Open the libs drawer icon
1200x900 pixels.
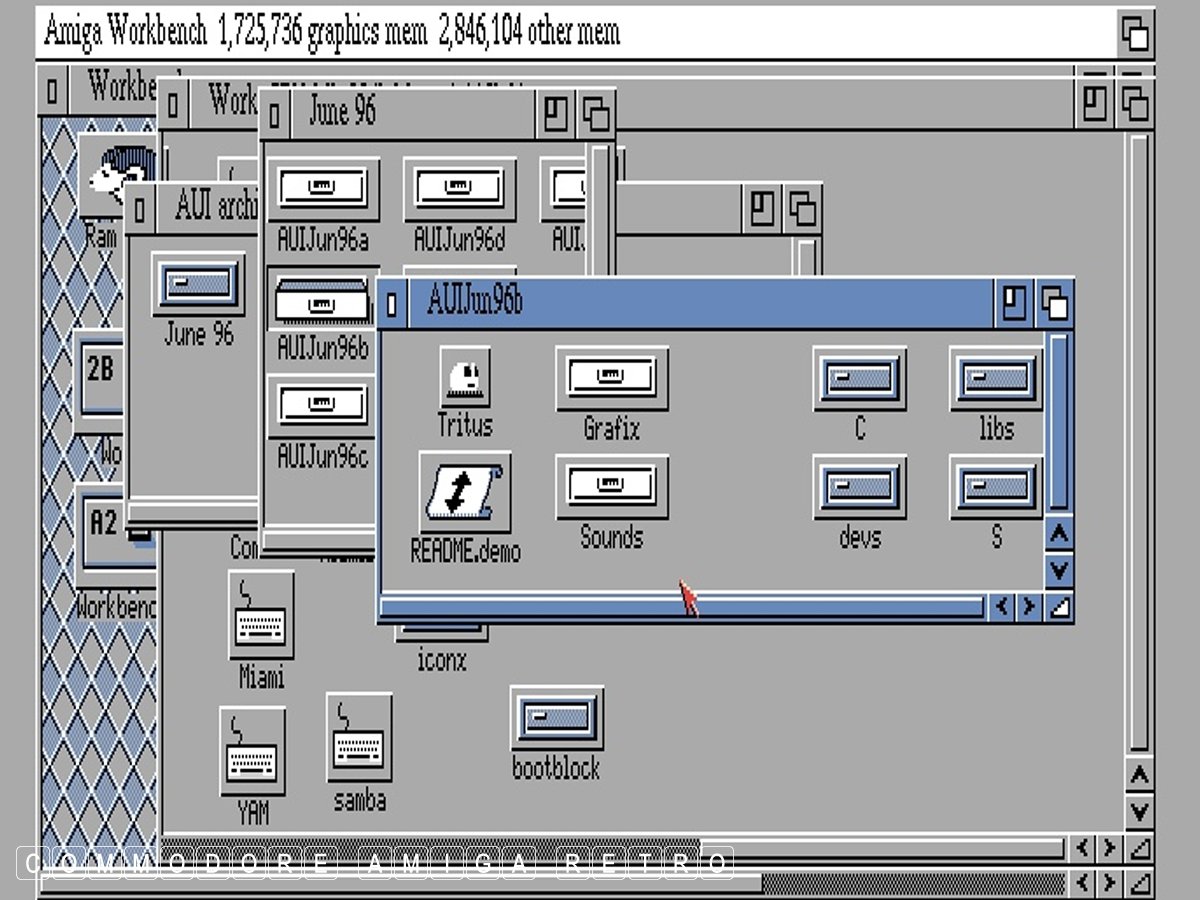point(995,379)
